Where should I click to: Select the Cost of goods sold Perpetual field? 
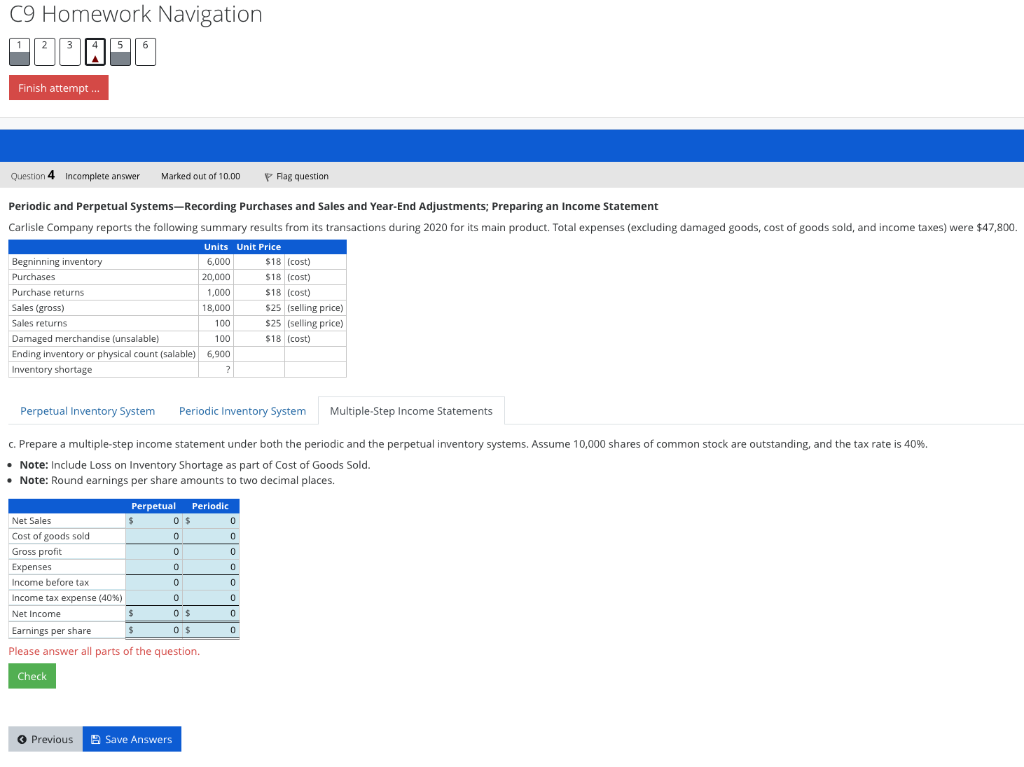coord(155,535)
